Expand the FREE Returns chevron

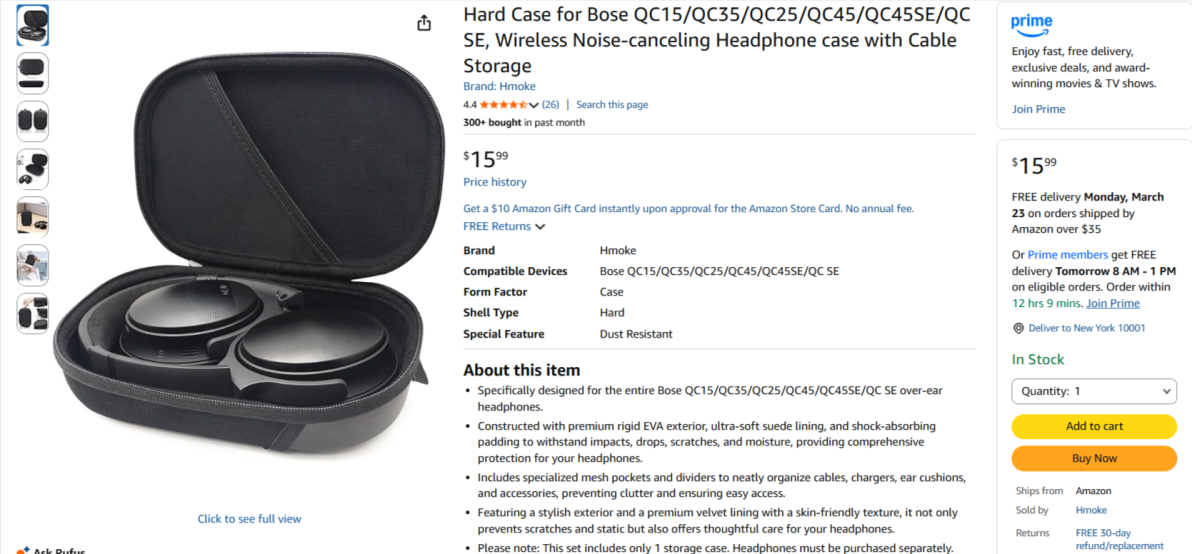point(540,226)
